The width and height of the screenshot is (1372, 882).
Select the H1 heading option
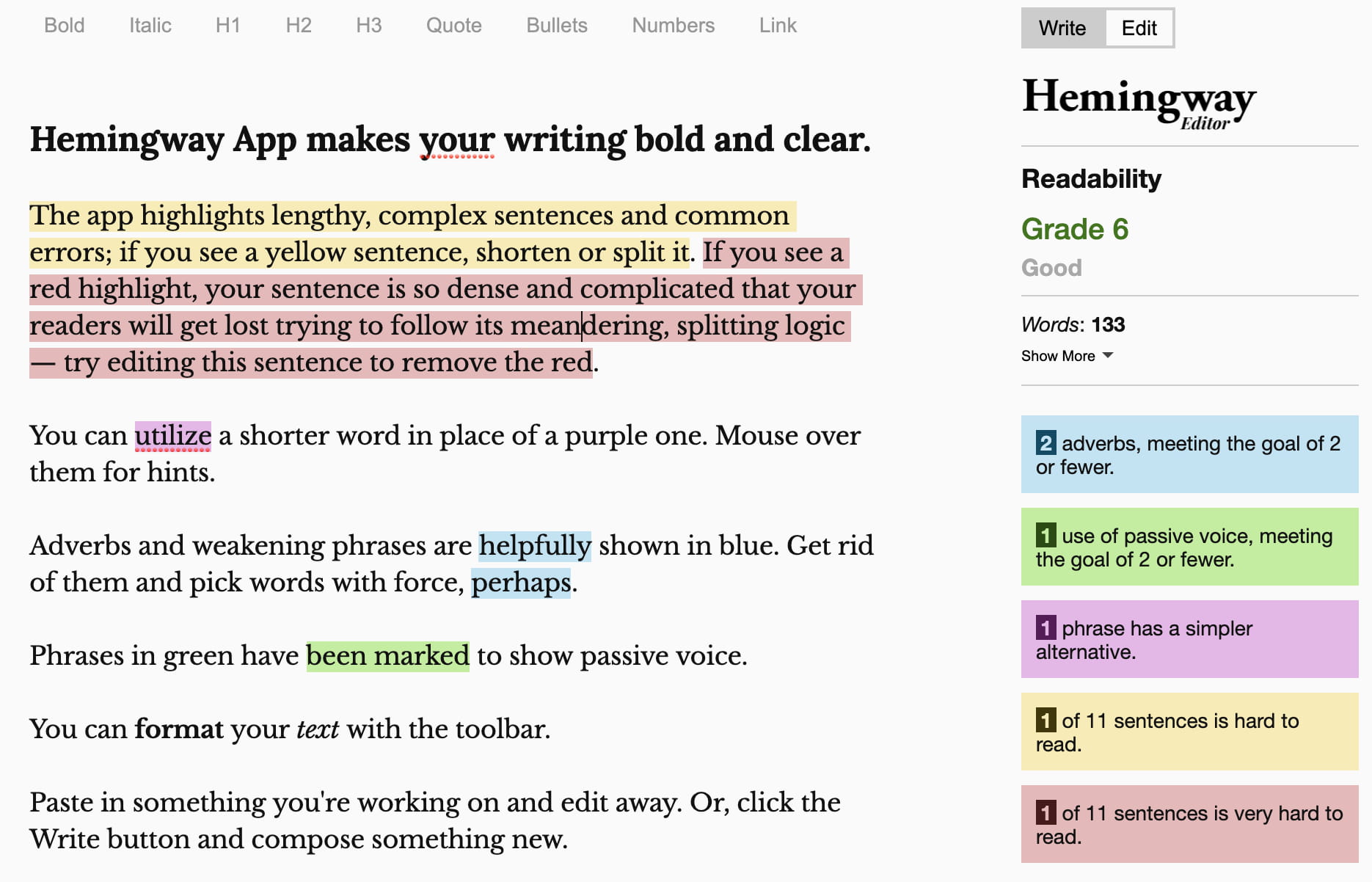coord(228,25)
